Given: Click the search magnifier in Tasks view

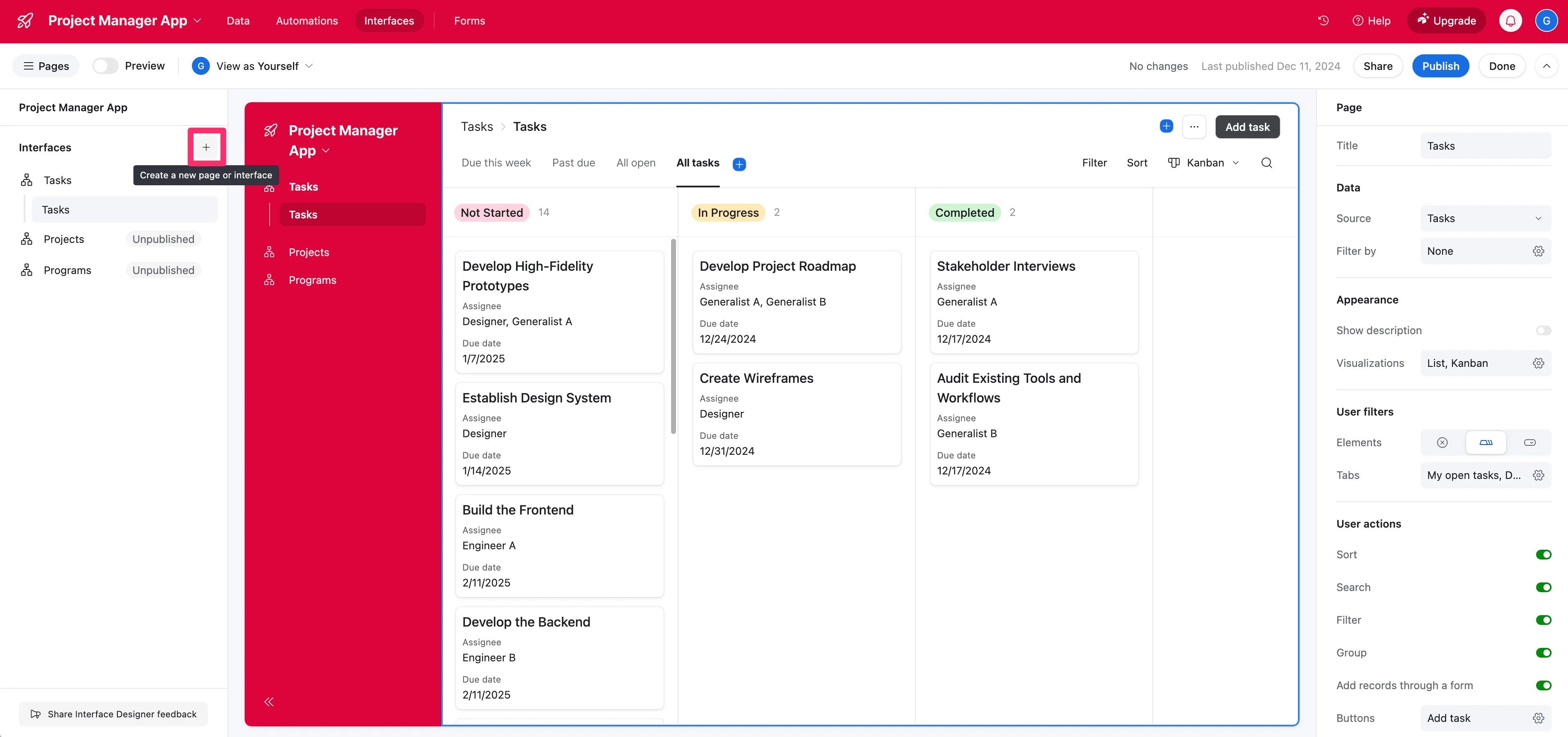Looking at the screenshot, I should coord(1267,163).
